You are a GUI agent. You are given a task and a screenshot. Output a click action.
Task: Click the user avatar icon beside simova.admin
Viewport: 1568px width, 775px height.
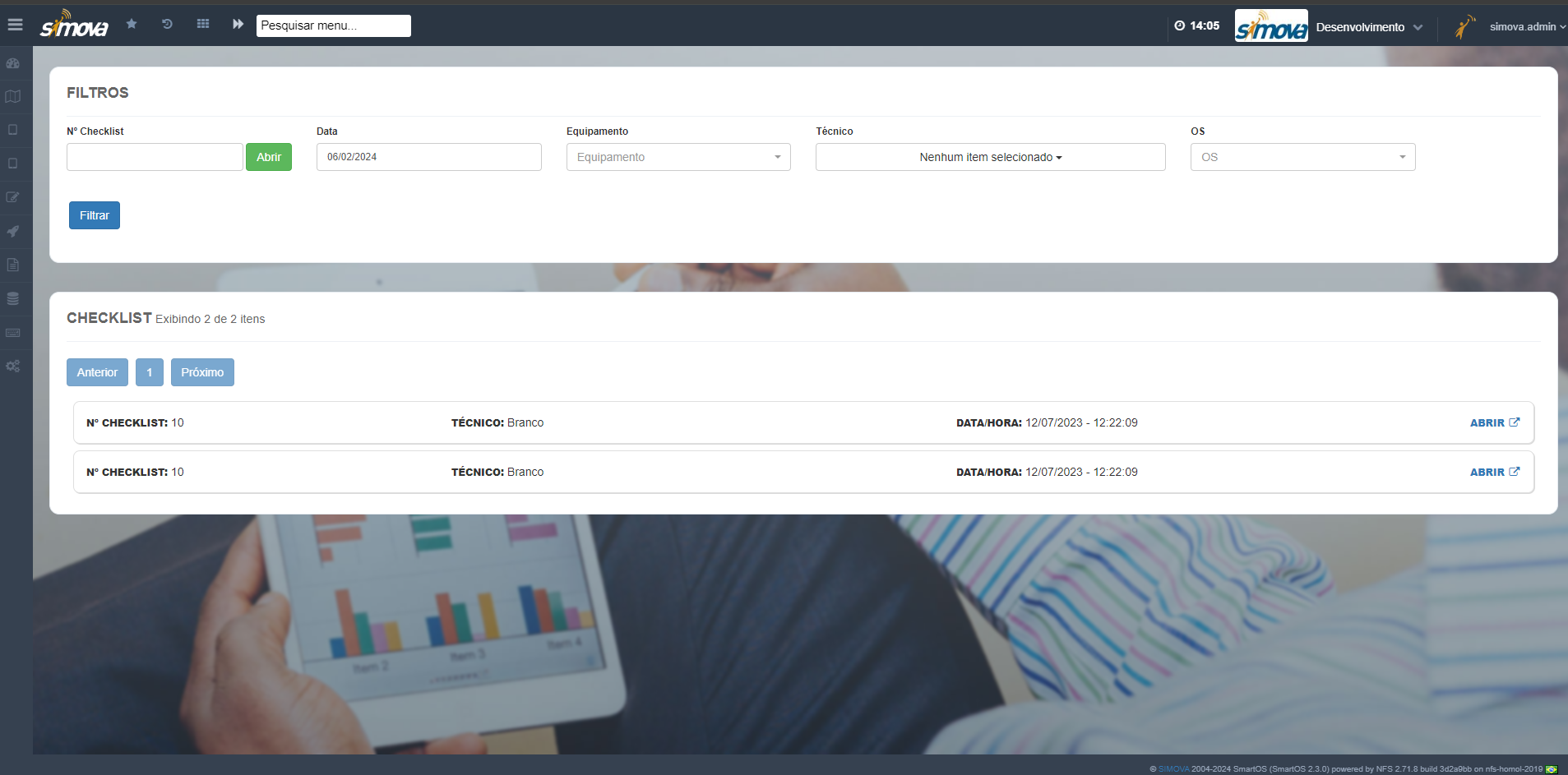(1464, 26)
